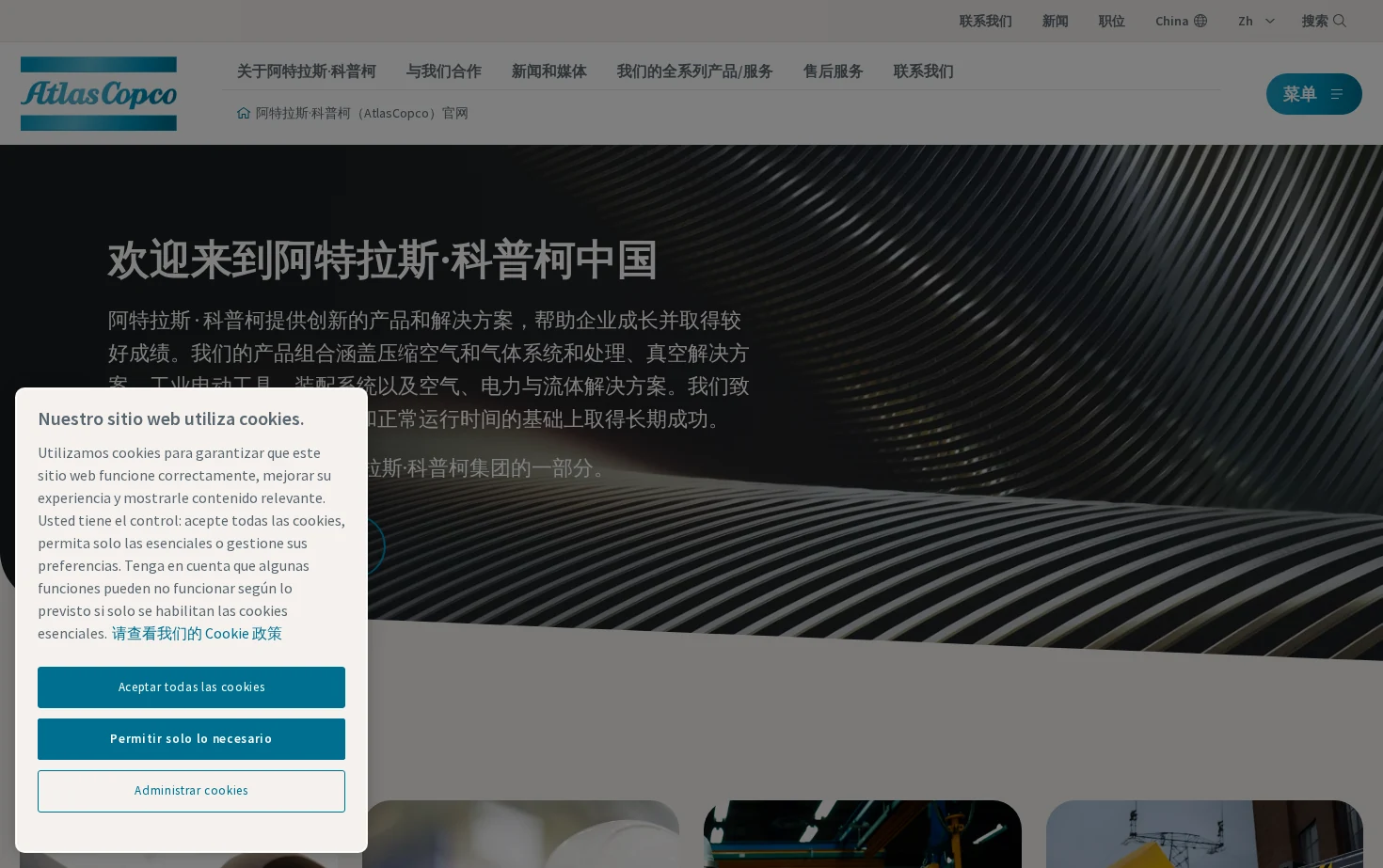Click 搜索 search label
Viewport: 1383px width, 868px height.
(1314, 21)
